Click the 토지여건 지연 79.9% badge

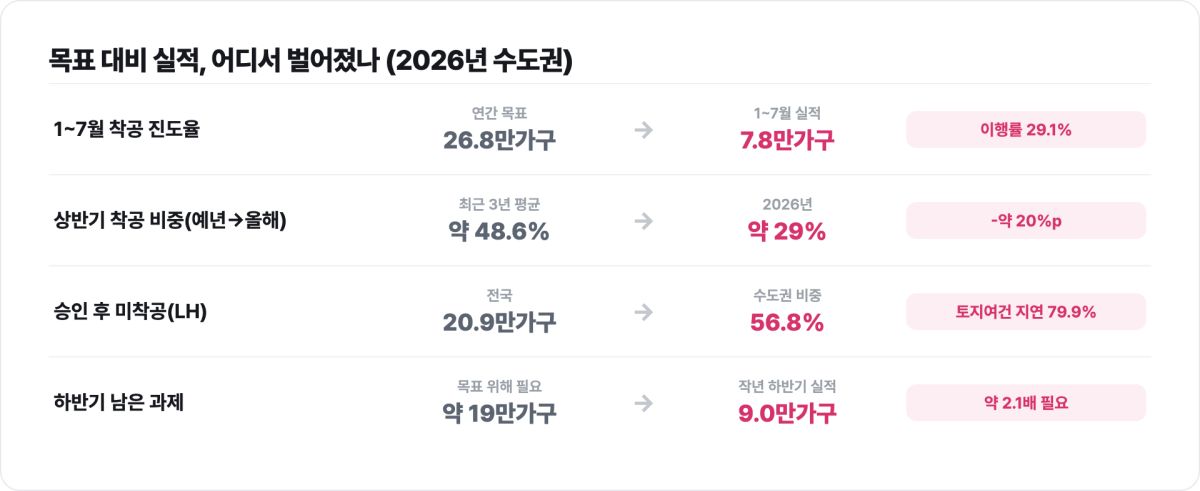(x=1026, y=312)
